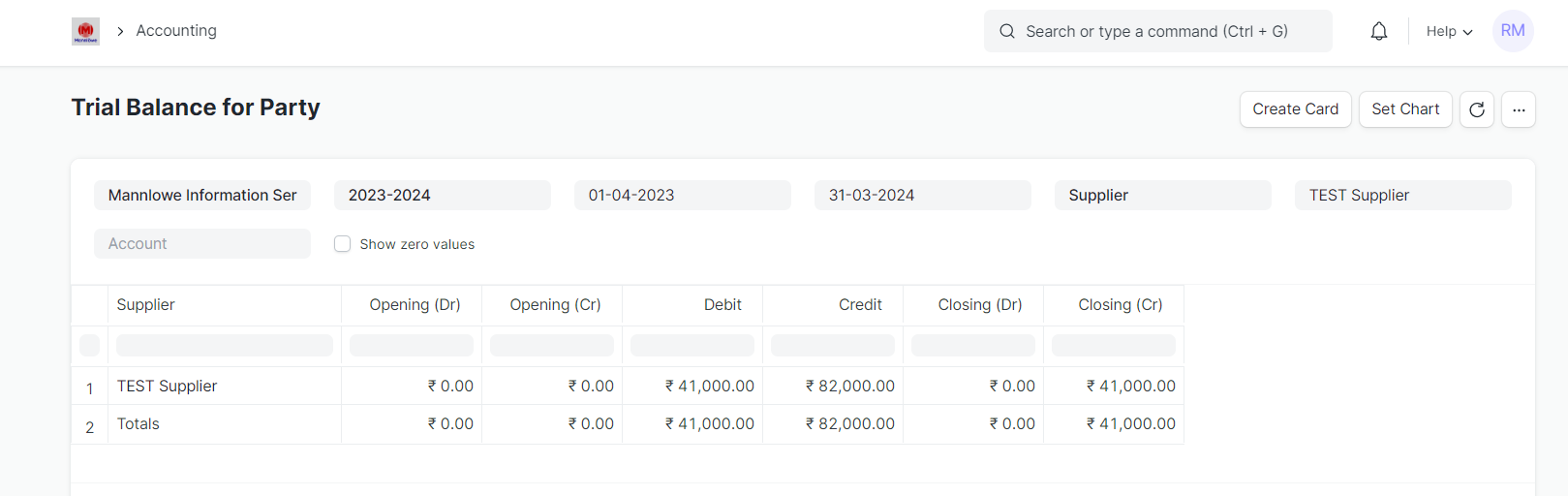The width and height of the screenshot is (1568, 496).
Task: Click Totals row credit ₹ 82,000.00 cell
Action: [833, 424]
